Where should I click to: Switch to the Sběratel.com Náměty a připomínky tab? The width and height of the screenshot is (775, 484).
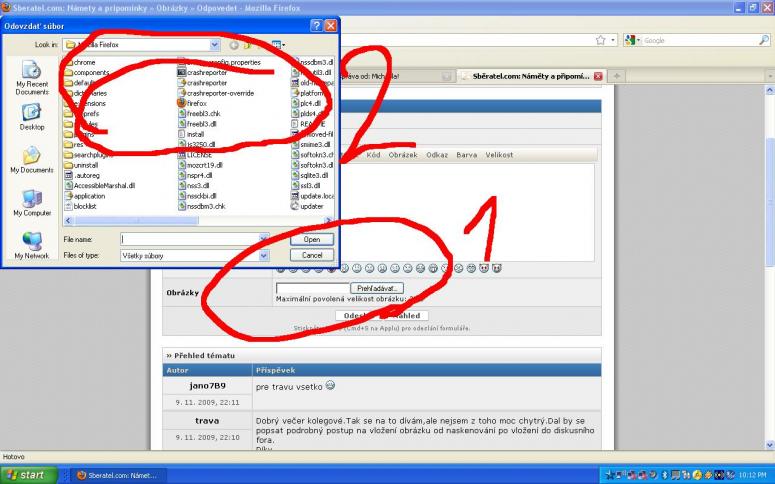click(530, 76)
